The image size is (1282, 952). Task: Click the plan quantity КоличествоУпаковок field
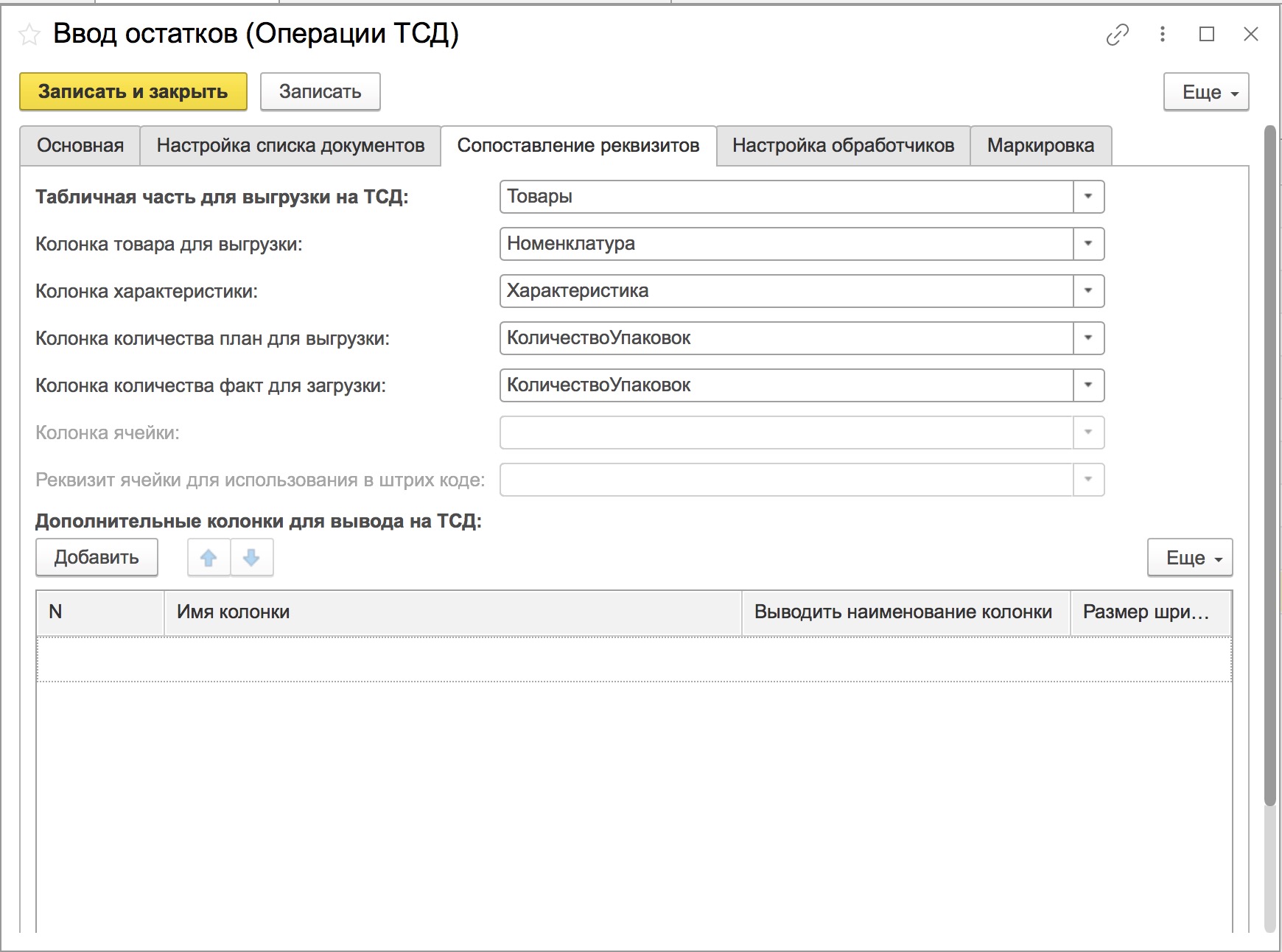(786, 338)
